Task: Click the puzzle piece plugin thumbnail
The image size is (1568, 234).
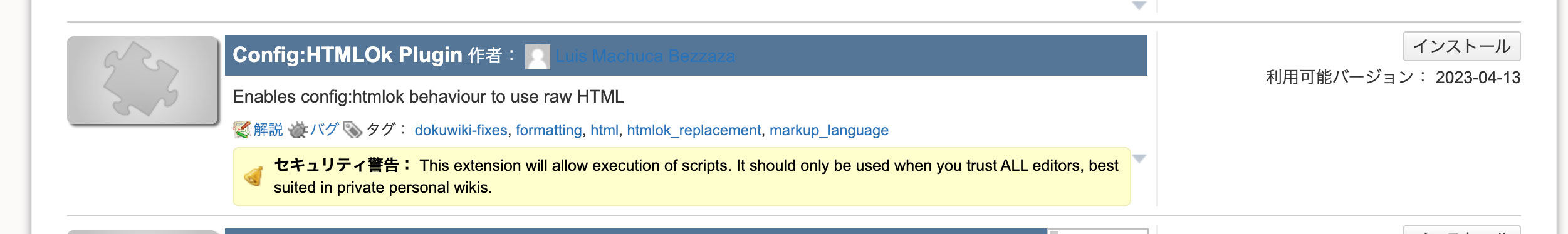Action: 142,80
